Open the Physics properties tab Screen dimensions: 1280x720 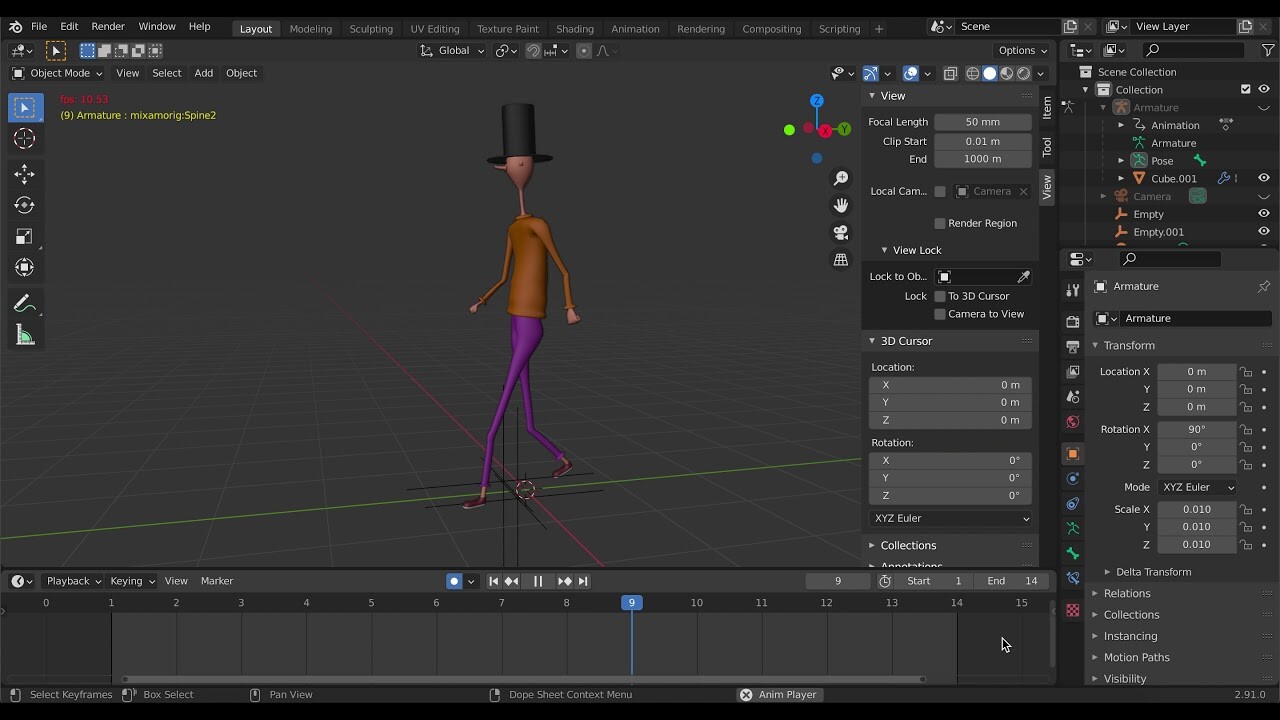[x=1072, y=505]
